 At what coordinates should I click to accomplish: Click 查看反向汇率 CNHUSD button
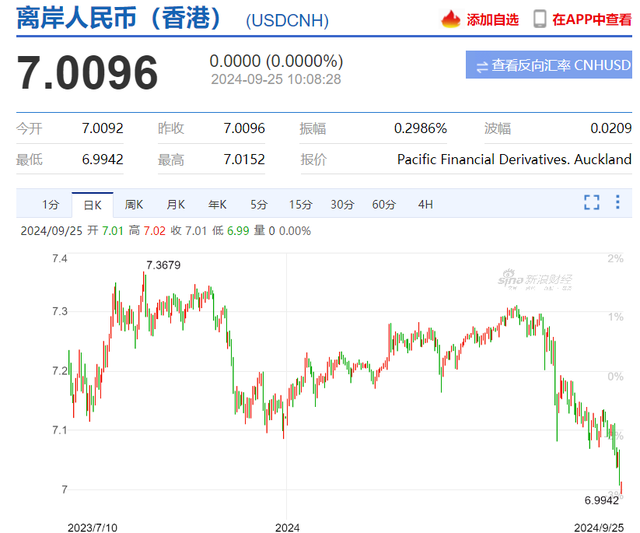pyautogui.click(x=549, y=65)
